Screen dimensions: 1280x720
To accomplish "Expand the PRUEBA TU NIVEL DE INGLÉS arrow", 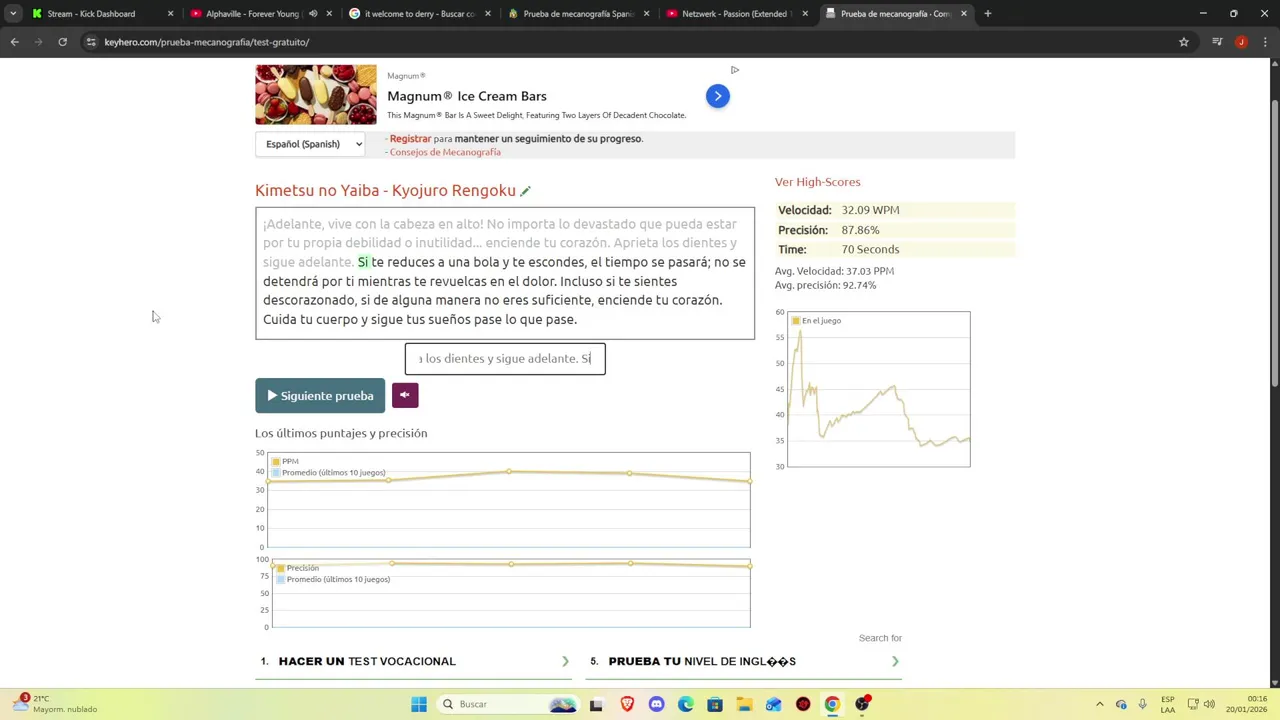I will (x=895, y=661).
